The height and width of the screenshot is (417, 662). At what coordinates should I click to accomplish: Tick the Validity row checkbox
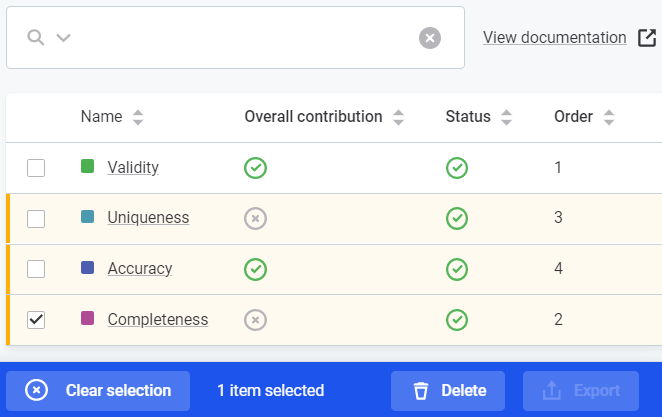click(x=36, y=168)
